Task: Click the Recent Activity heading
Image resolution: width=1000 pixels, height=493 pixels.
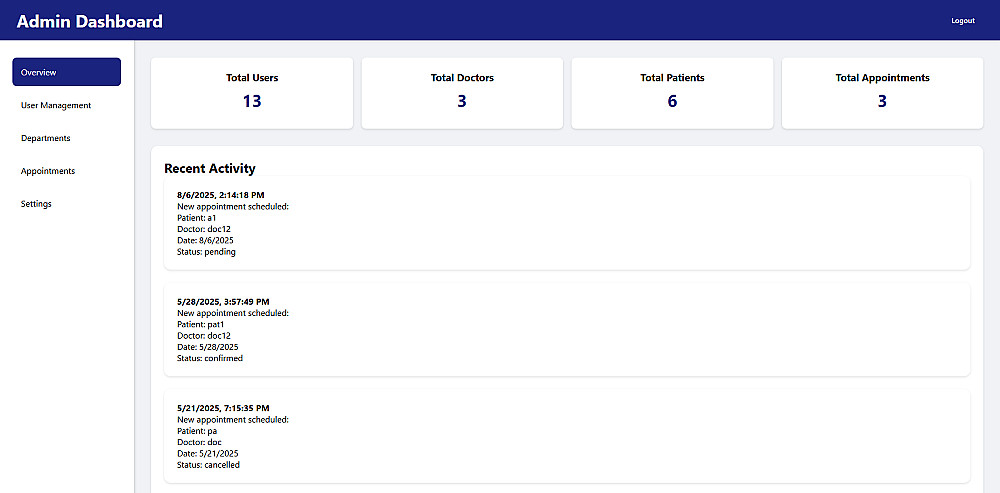Action: pyautogui.click(x=210, y=168)
